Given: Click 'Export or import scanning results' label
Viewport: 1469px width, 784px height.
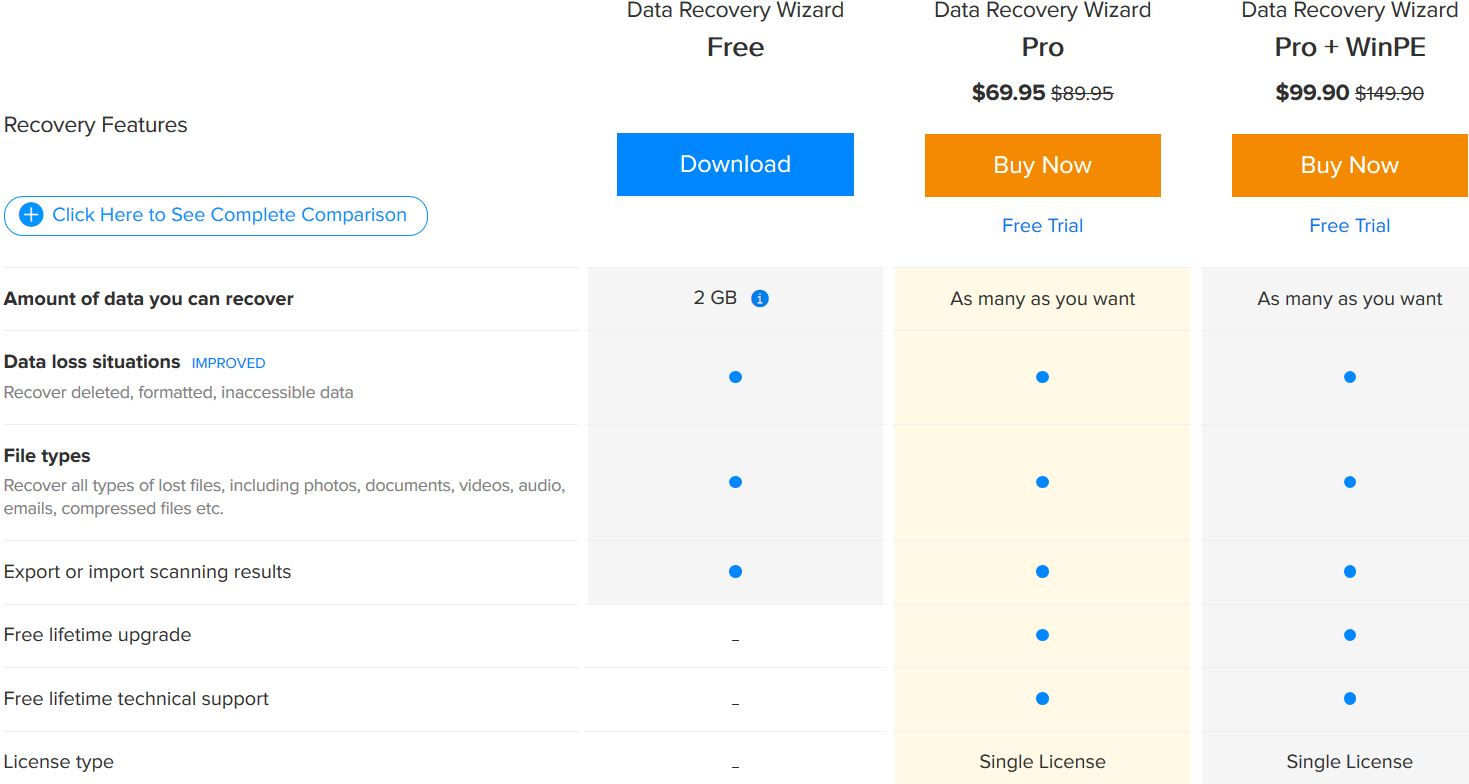Looking at the screenshot, I should [x=148, y=572].
